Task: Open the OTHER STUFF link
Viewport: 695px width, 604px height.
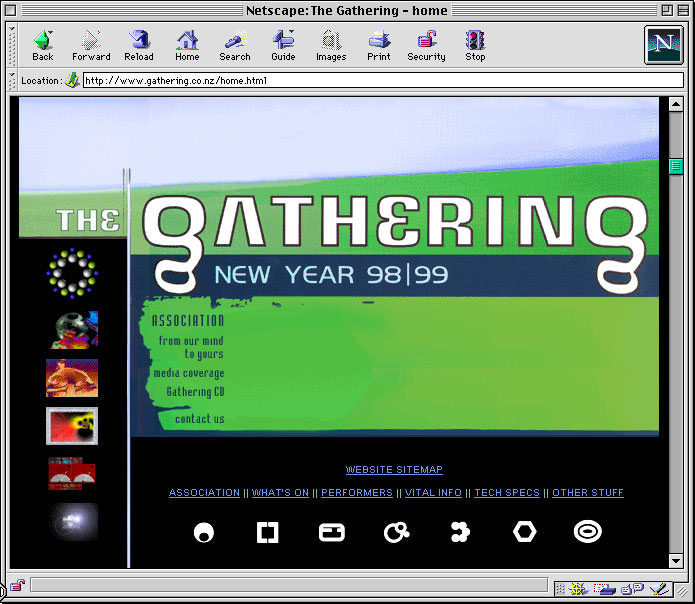Action: (588, 493)
